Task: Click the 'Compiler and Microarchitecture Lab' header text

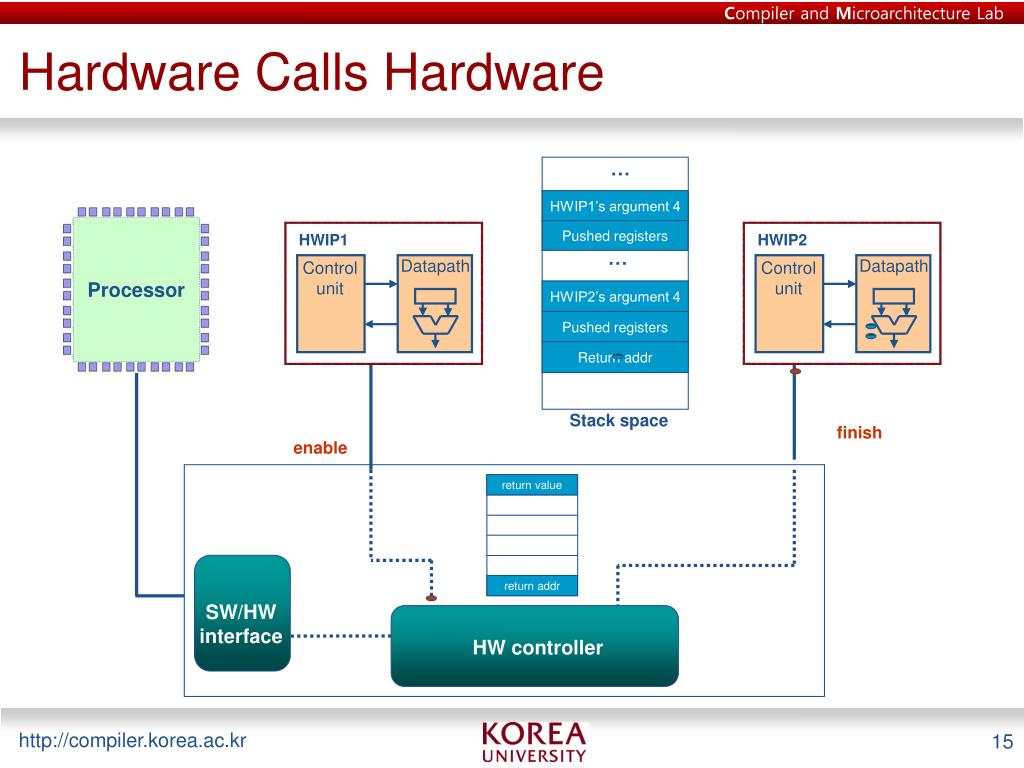Action: (863, 13)
